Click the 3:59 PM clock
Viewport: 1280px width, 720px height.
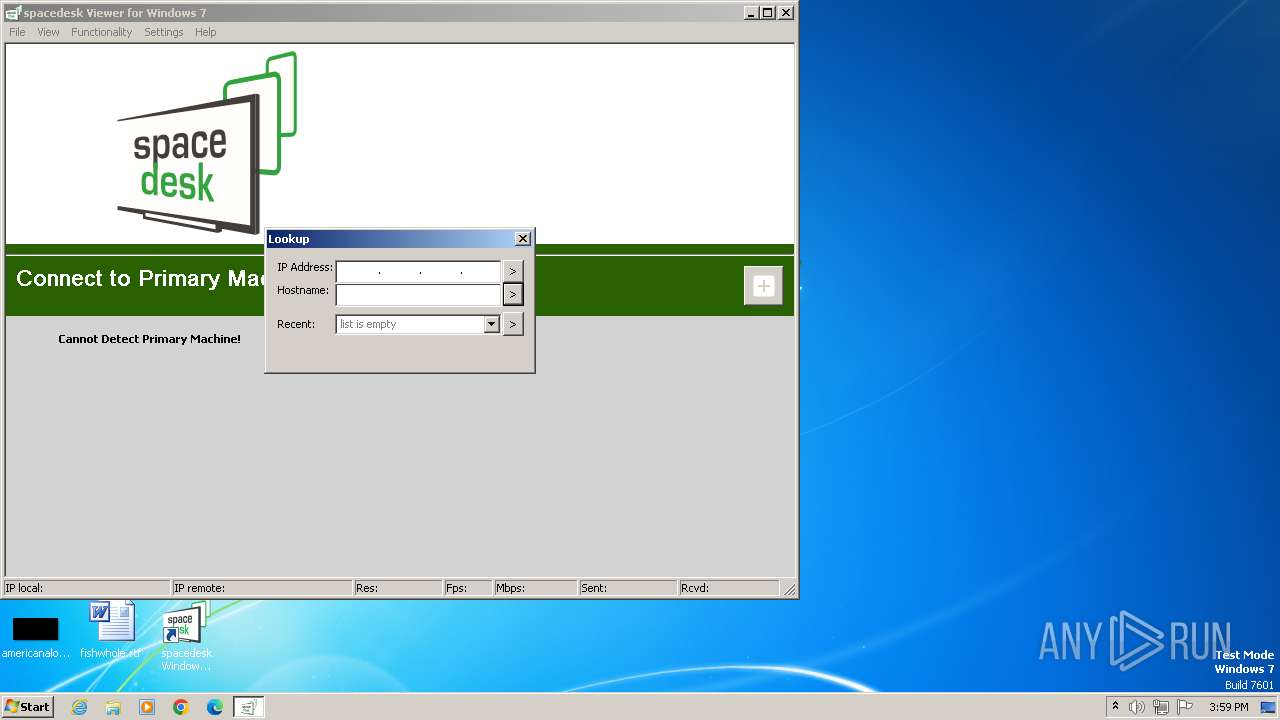click(x=1228, y=707)
